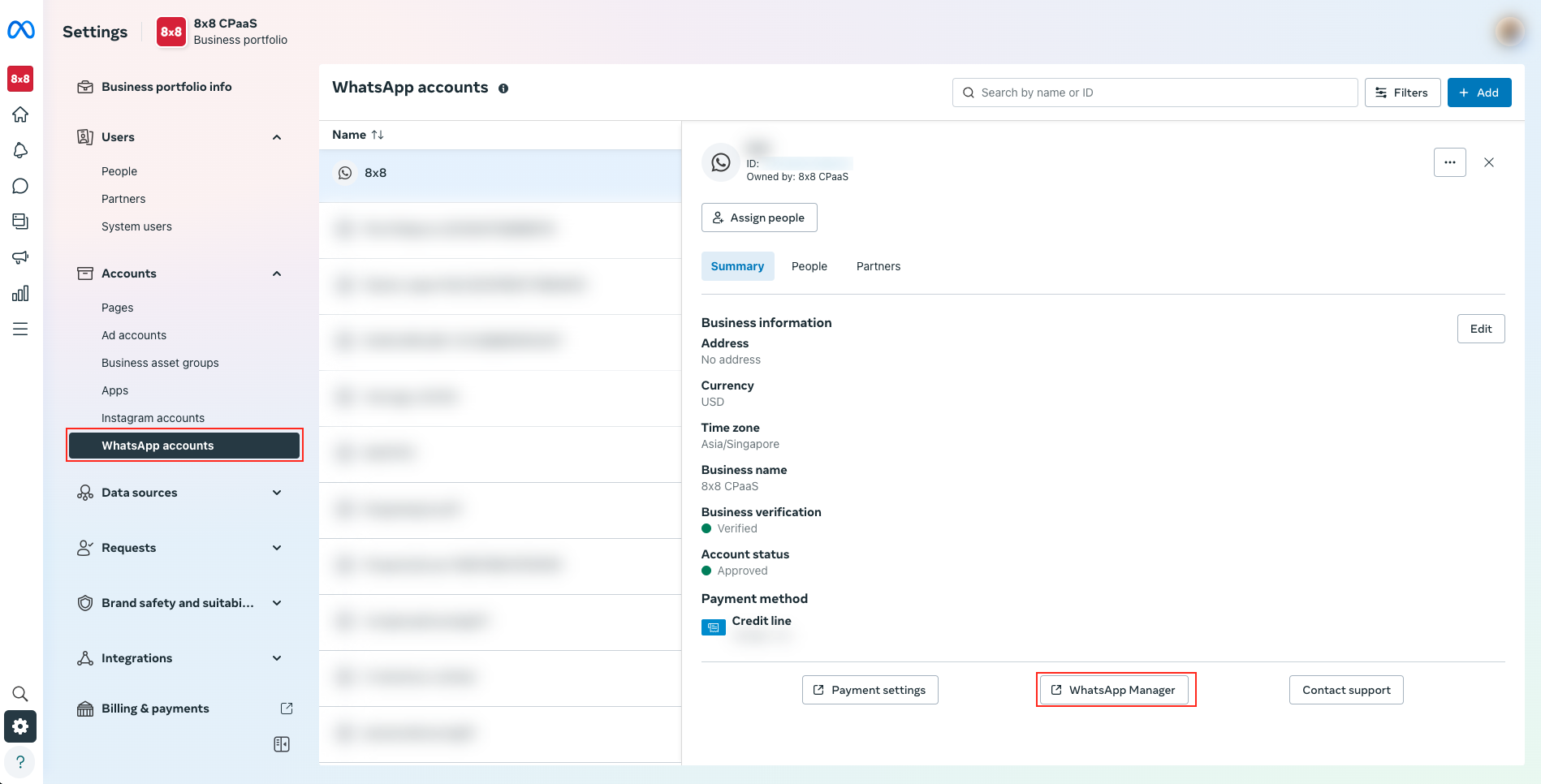Open notifications bell icon
1541x784 pixels.
[x=20, y=150]
